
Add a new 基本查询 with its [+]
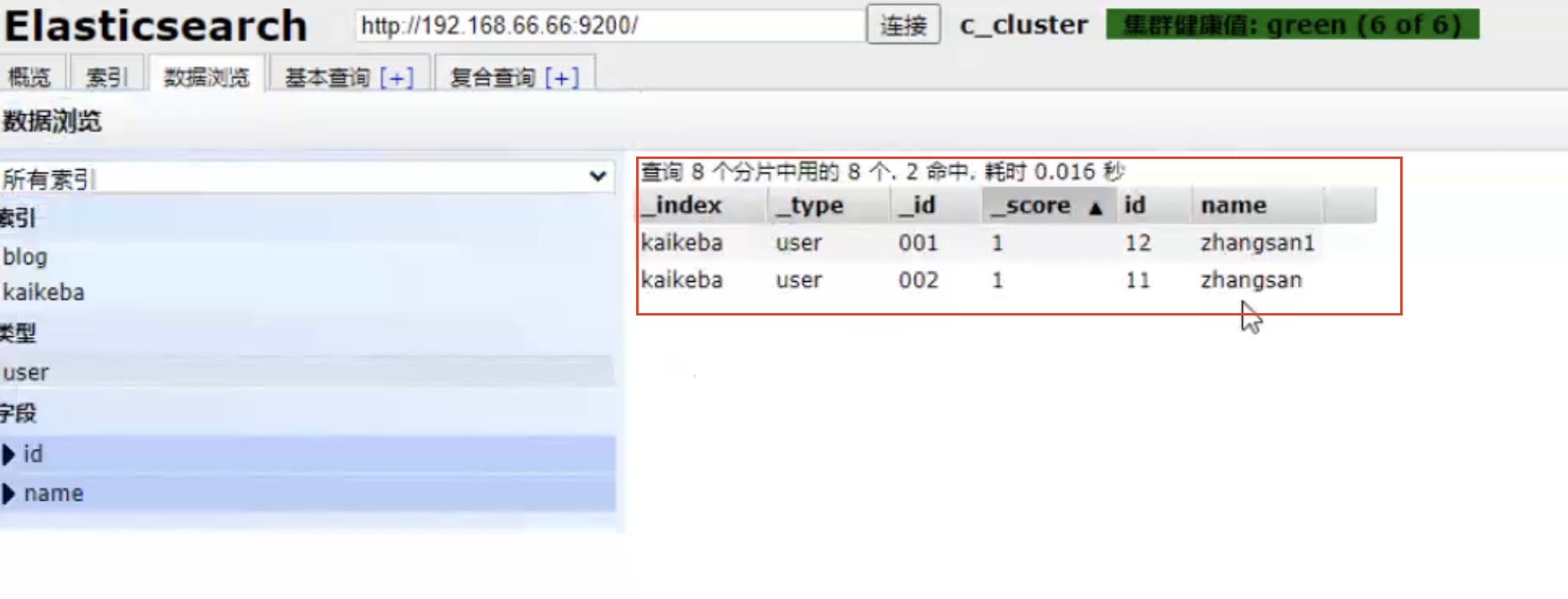pyautogui.click(x=397, y=77)
